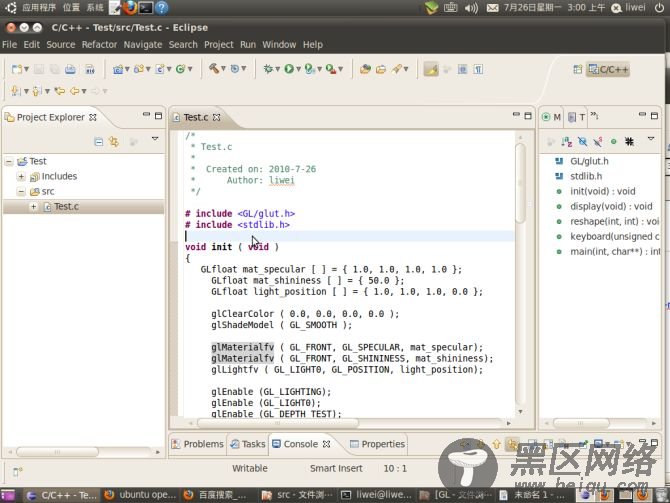Click the New C/C++ Project icon

point(118,69)
